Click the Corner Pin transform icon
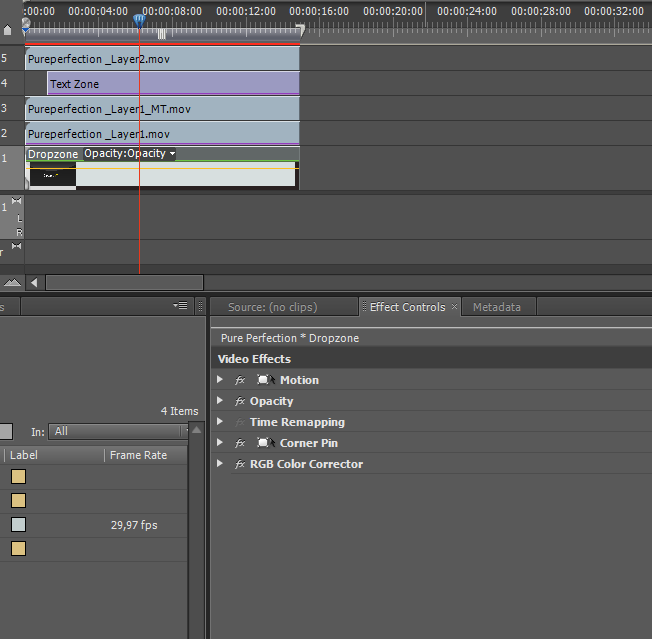The image size is (652, 639). tap(266, 442)
